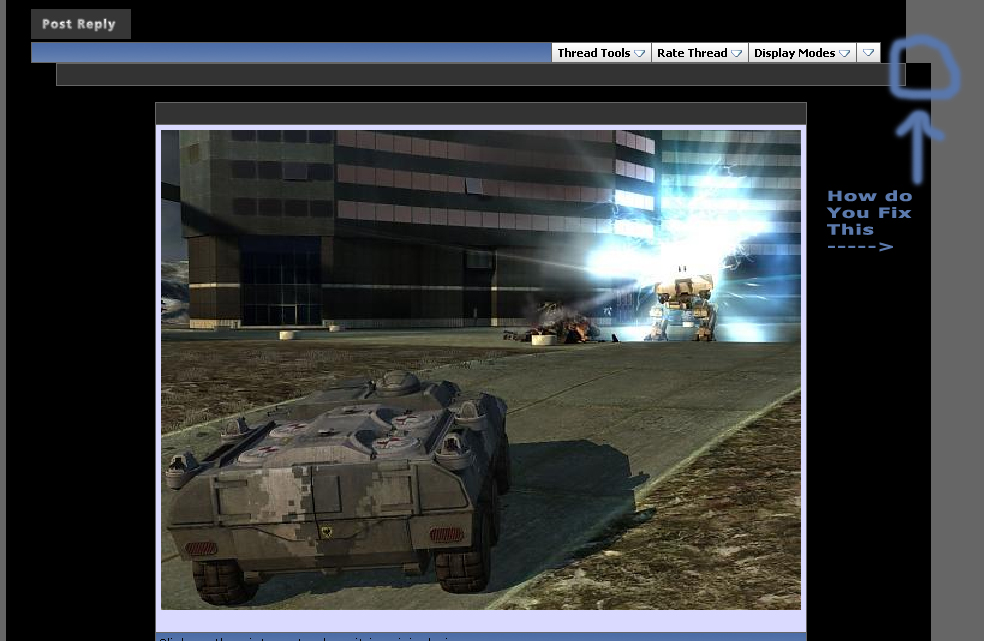Image resolution: width=984 pixels, height=641 pixels.
Task: Click the blue upward arrow annotation
Action: (x=917, y=145)
